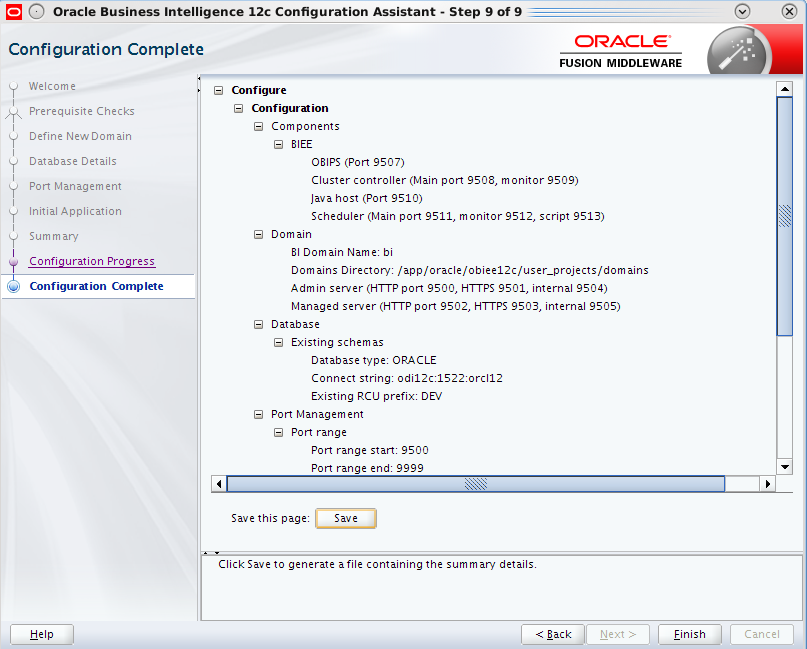Click the disabled Next button

618,635
